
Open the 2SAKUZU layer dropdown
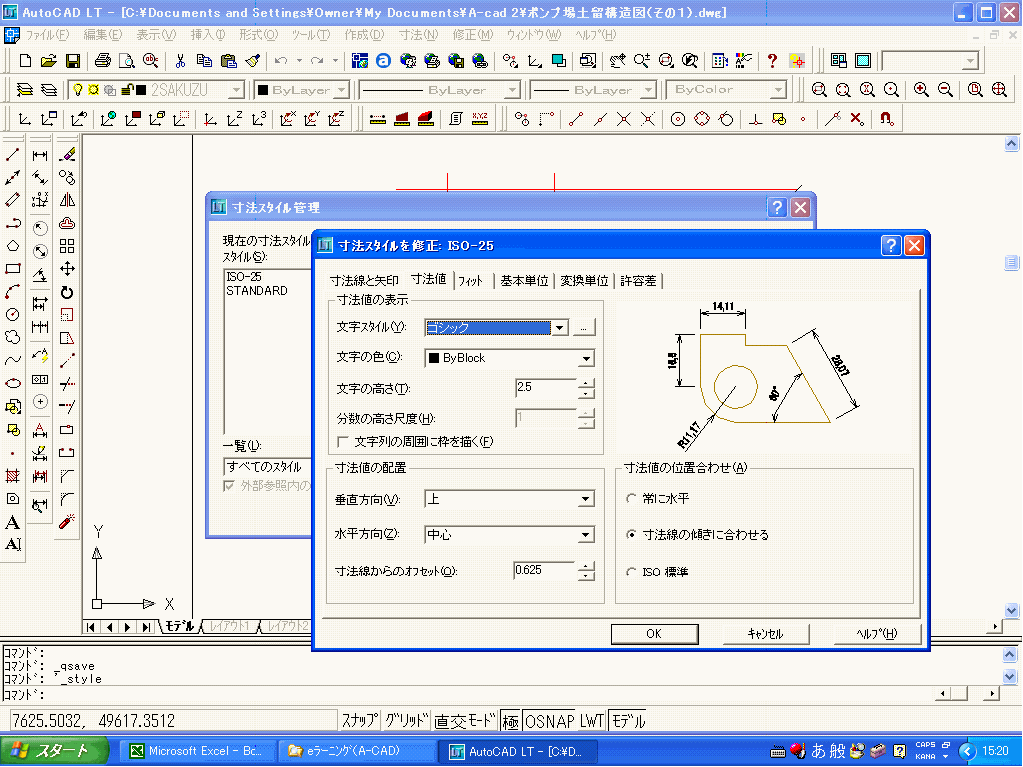pyautogui.click(x=237, y=90)
